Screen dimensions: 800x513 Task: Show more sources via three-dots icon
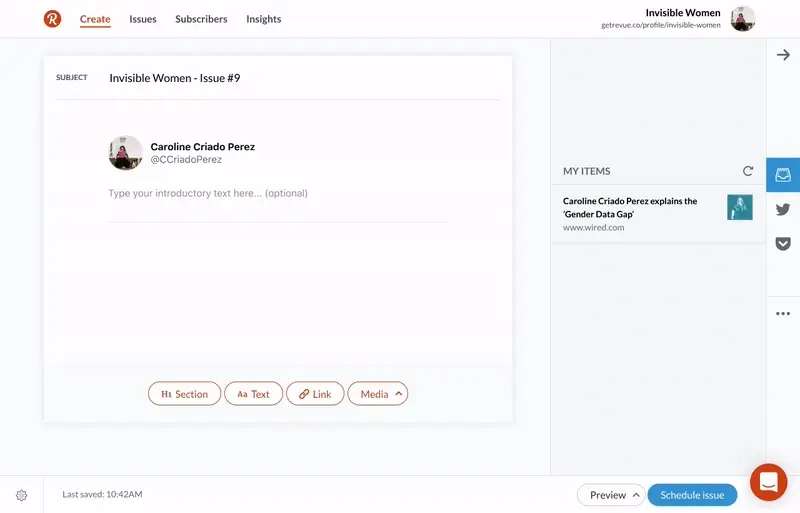(x=783, y=313)
